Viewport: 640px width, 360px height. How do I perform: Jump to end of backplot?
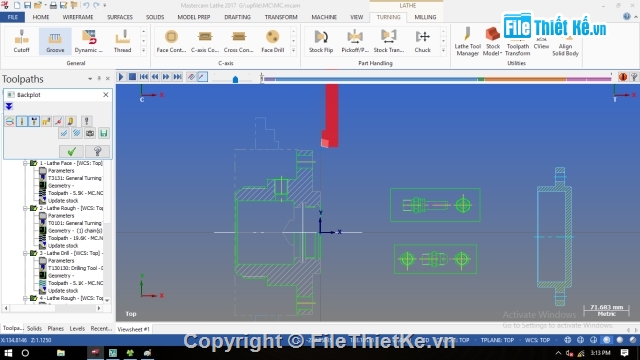(x=178, y=77)
